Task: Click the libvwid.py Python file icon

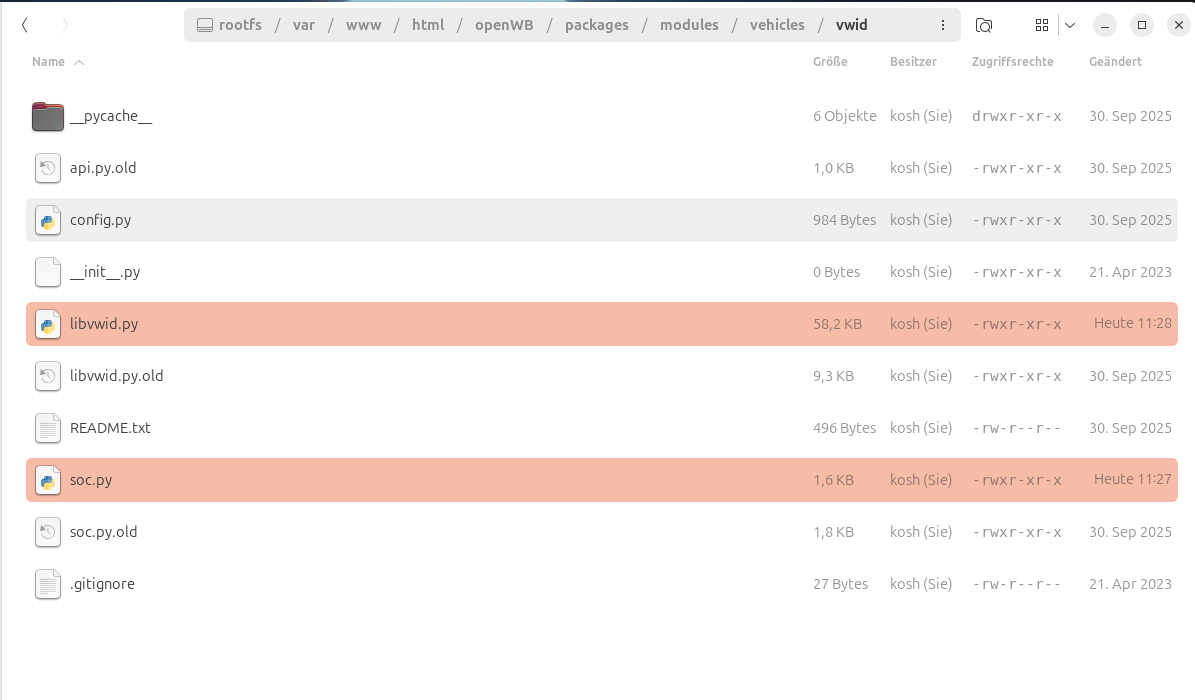Action: tap(48, 324)
